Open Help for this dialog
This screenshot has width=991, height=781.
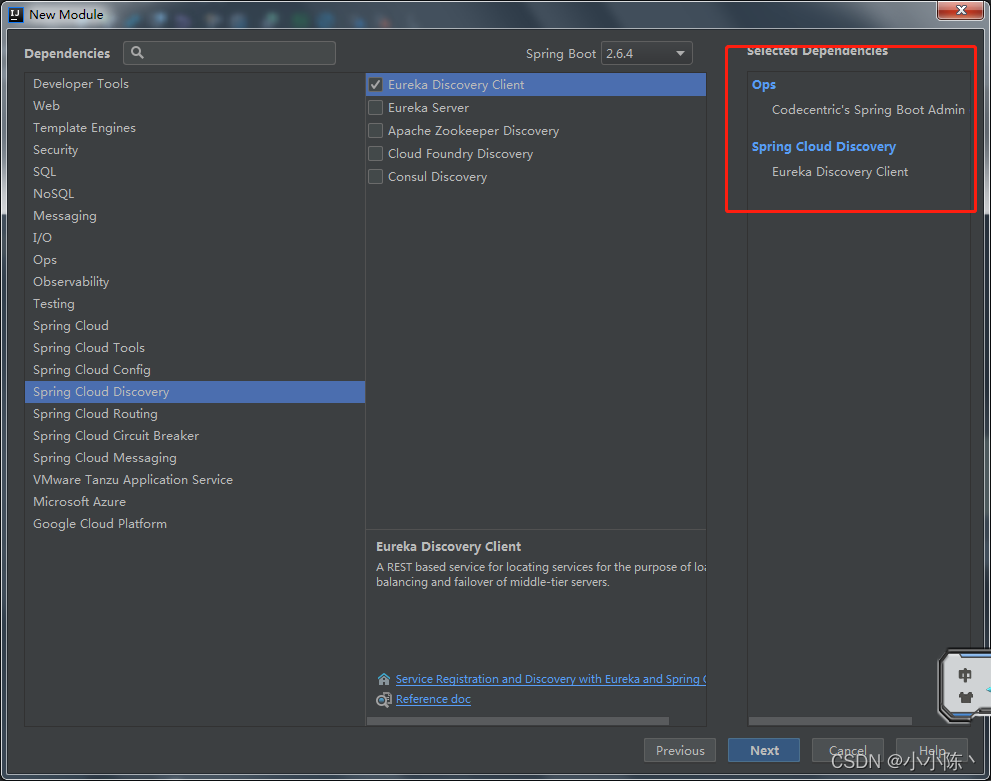[x=932, y=750]
